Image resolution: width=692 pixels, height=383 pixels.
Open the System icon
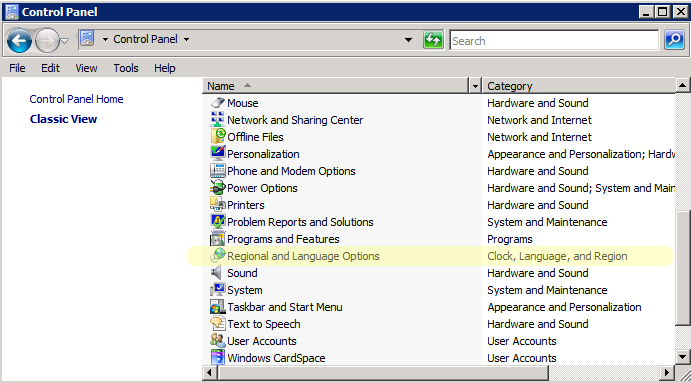[x=218, y=290]
